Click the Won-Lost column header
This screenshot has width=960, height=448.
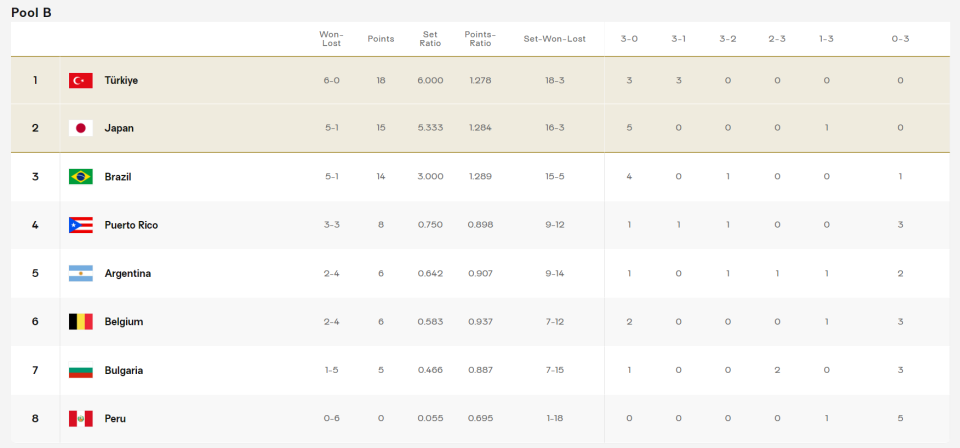click(331, 39)
